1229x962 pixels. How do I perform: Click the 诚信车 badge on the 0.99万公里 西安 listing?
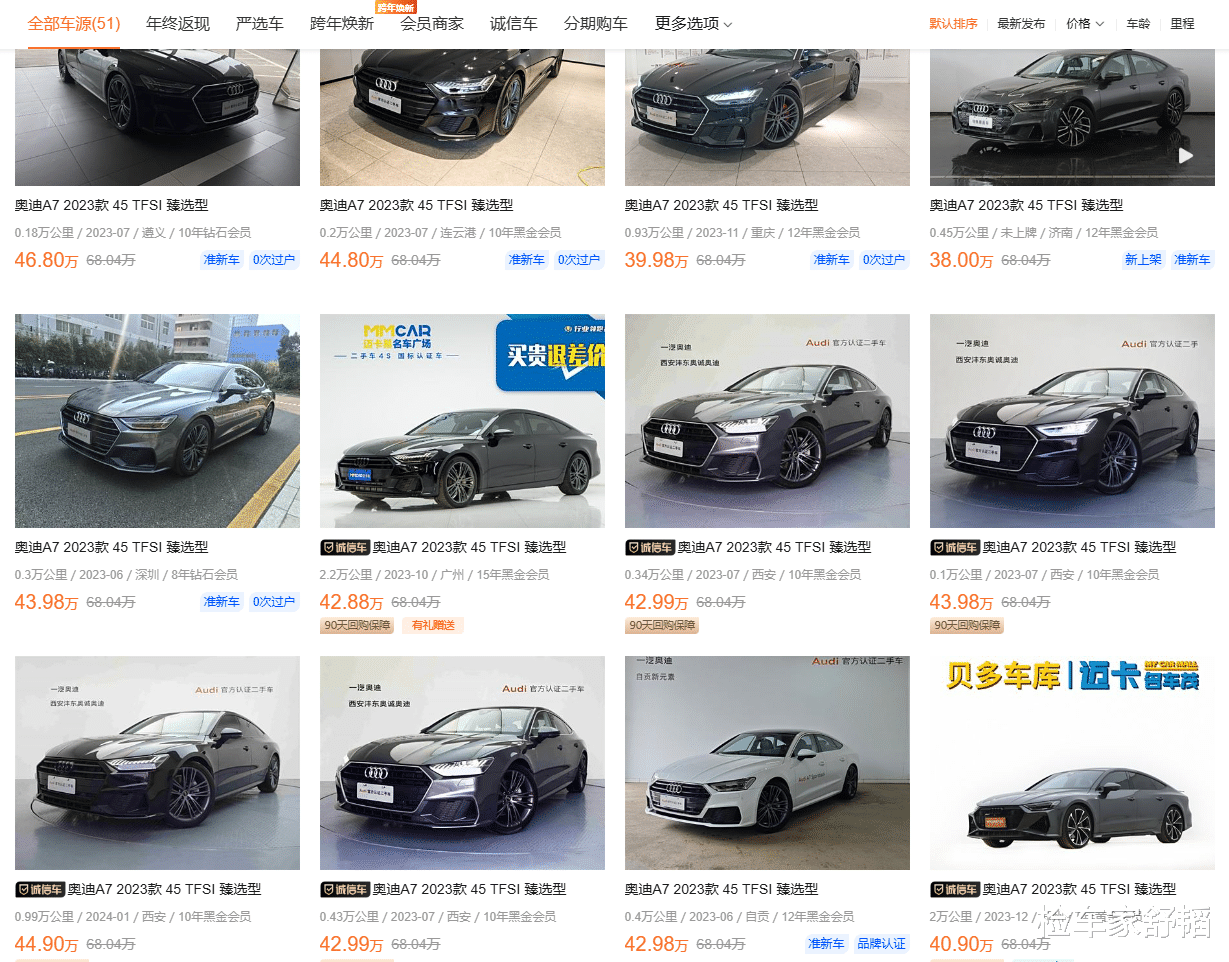[x=40, y=889]
